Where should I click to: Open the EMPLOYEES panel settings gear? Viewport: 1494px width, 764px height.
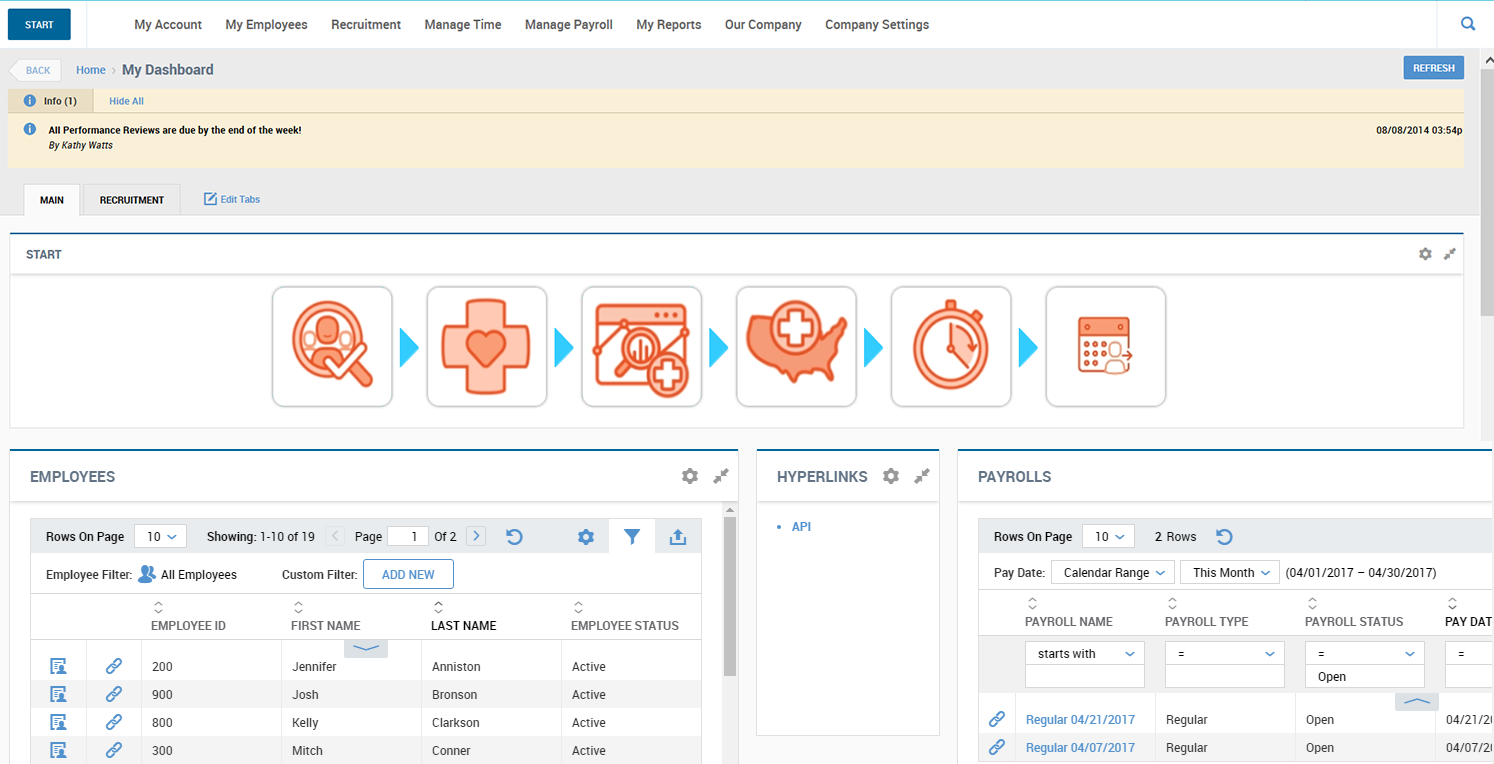690,476
